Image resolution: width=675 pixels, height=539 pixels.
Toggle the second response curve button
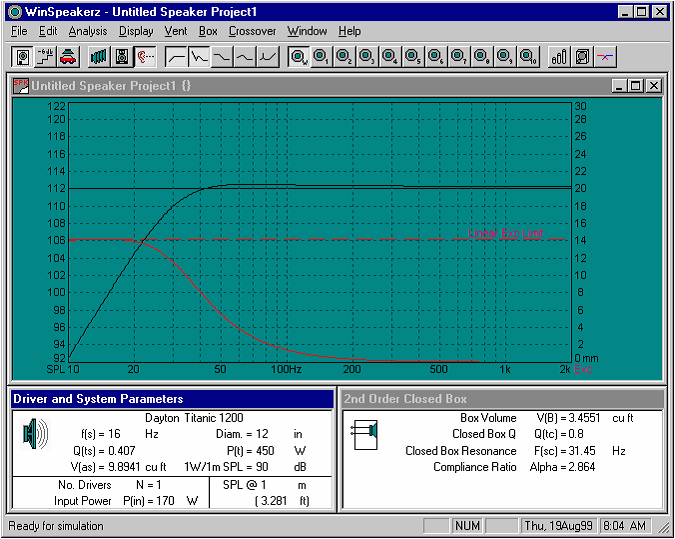200,56
